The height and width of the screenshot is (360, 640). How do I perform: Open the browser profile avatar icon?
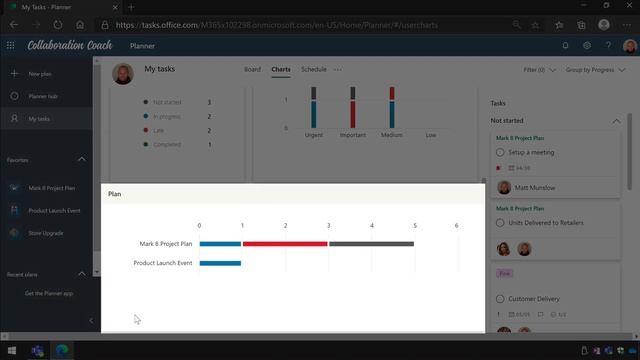pyautogui.click(x=604, y=25)
